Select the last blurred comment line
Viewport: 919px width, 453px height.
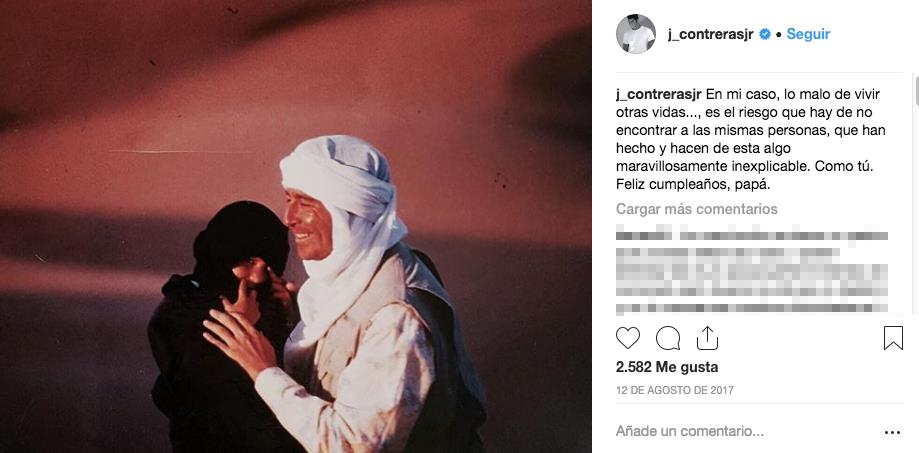coord(752,308)
